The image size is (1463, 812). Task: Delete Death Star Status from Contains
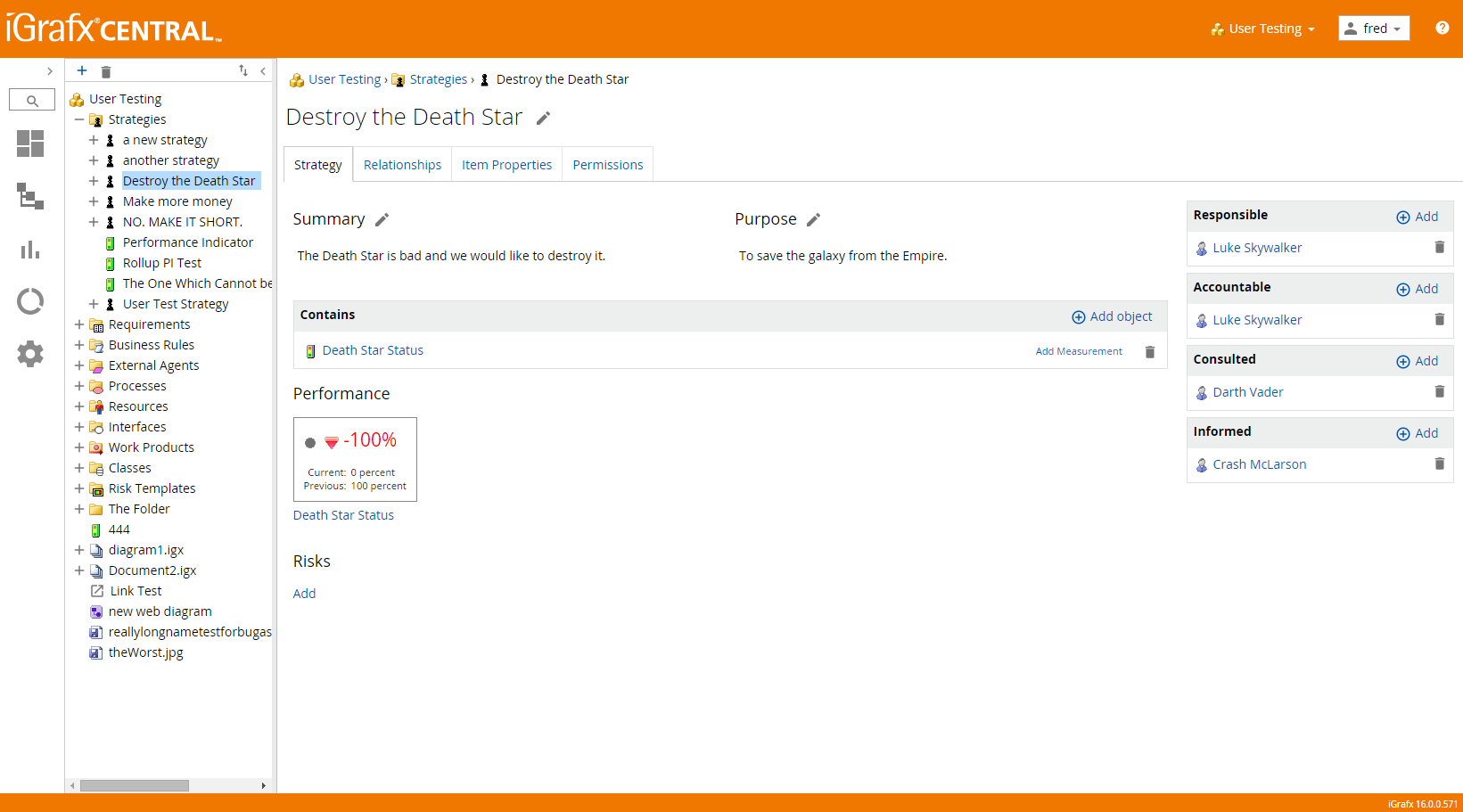coord(1149,352)
